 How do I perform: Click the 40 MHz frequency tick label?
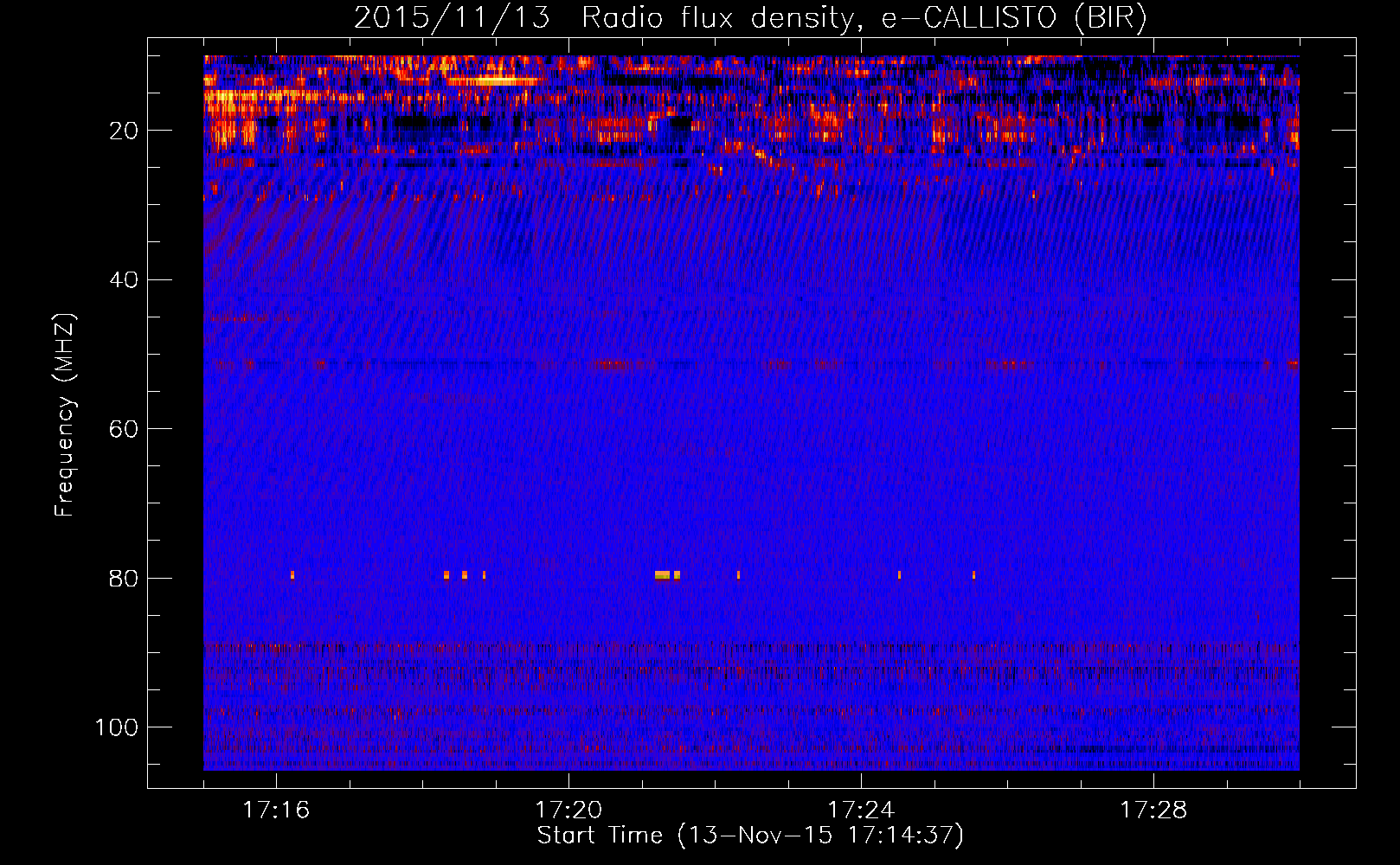click(x=124, y=280)
